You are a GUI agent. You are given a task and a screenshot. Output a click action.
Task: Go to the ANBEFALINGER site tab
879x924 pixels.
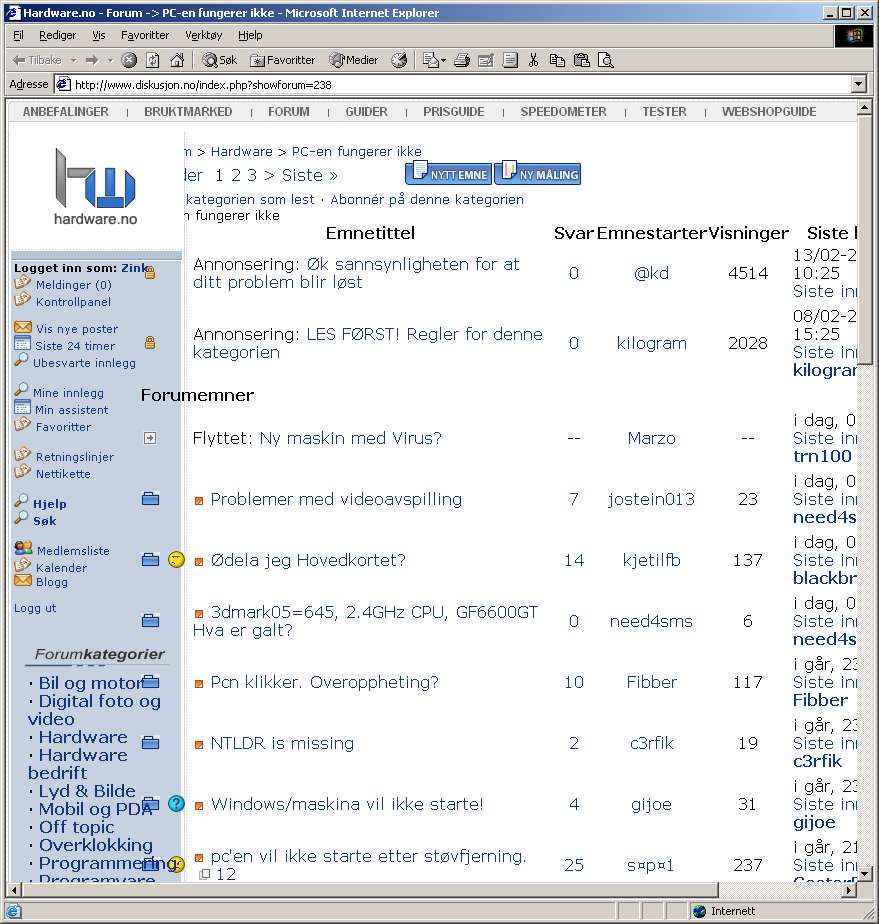tap(65, 111)
